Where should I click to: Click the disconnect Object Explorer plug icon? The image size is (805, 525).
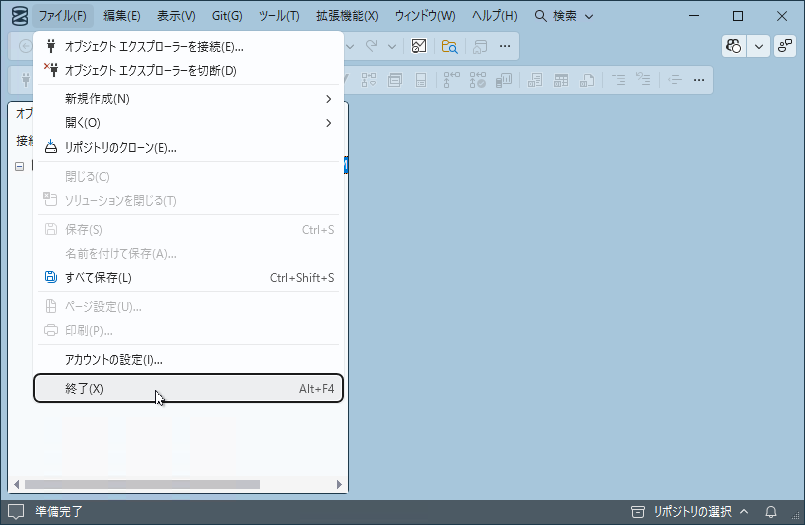(51, 70)
